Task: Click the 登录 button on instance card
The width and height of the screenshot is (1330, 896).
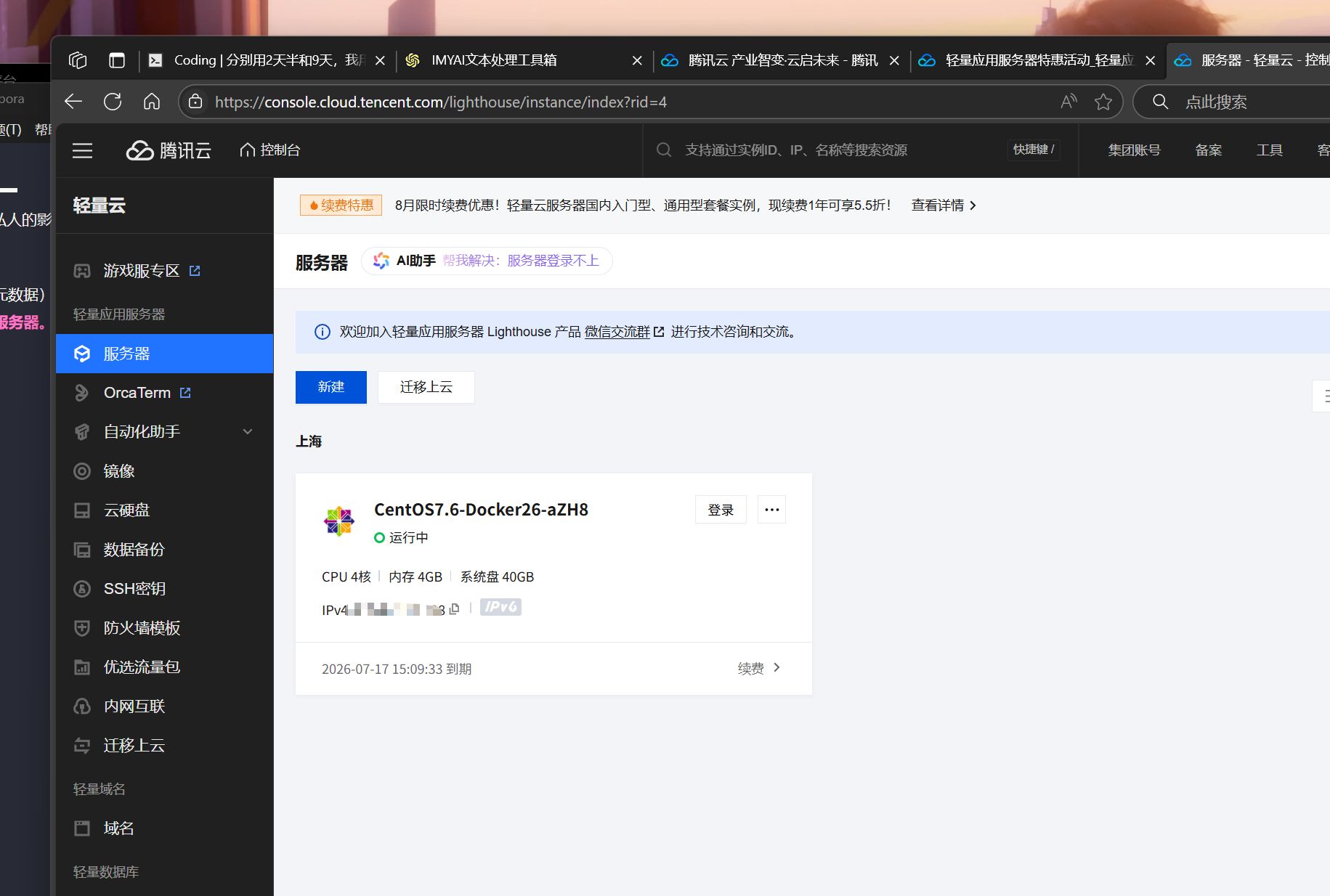Action: point(721,510)
